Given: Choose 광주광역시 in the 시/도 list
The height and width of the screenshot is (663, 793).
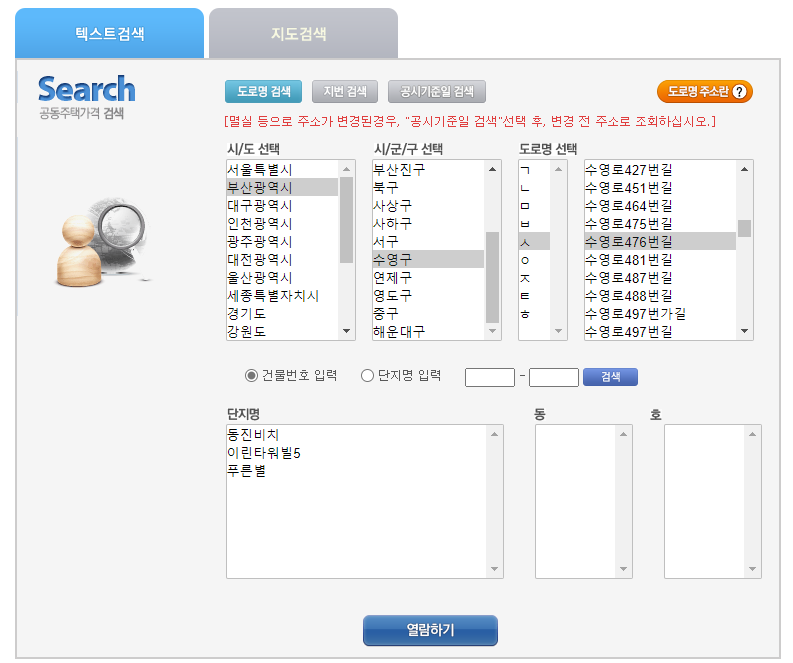Looking at the screenshot, I should click(x=282, y=241).
